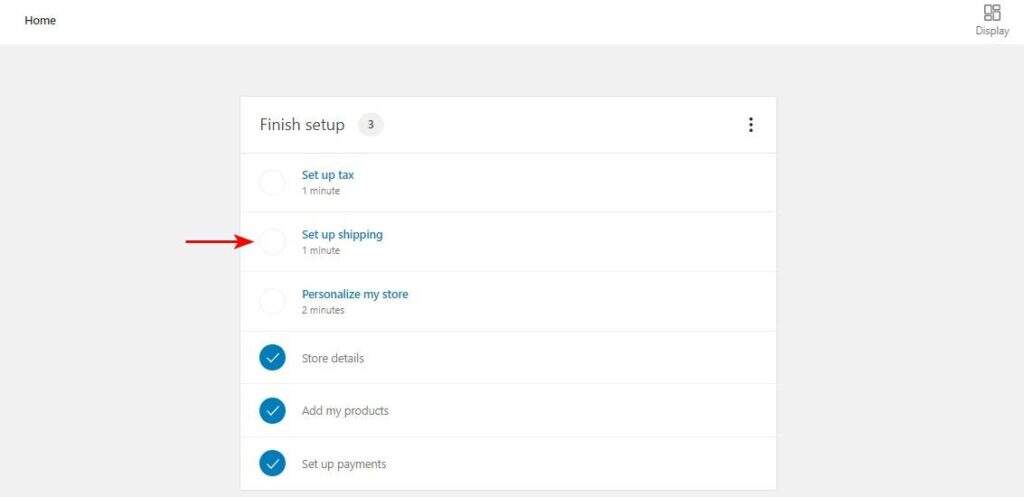1024x497 pixels.
Task: Open the Display options icon
Action: click(992, 19)
